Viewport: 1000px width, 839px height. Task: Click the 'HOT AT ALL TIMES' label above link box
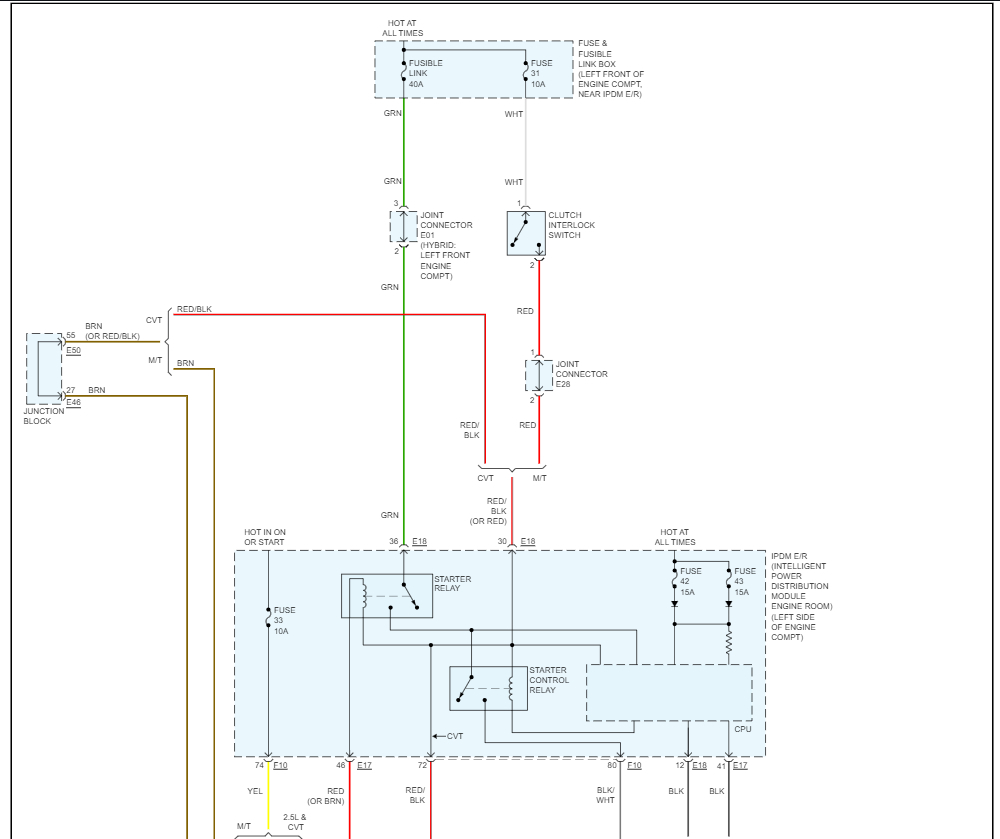402,28
